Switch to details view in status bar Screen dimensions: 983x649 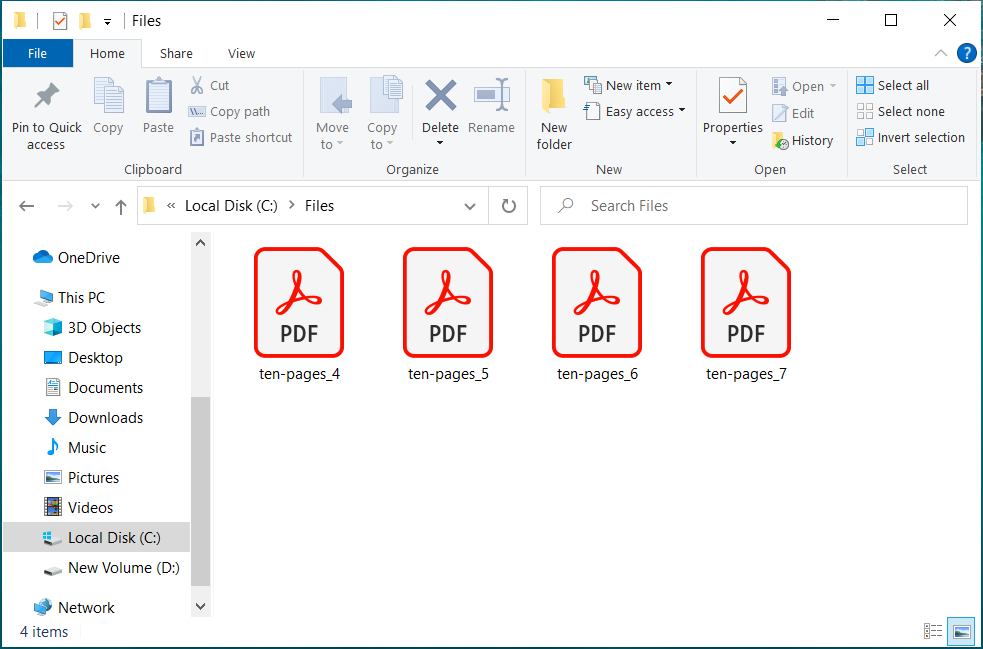coord(933,631)
